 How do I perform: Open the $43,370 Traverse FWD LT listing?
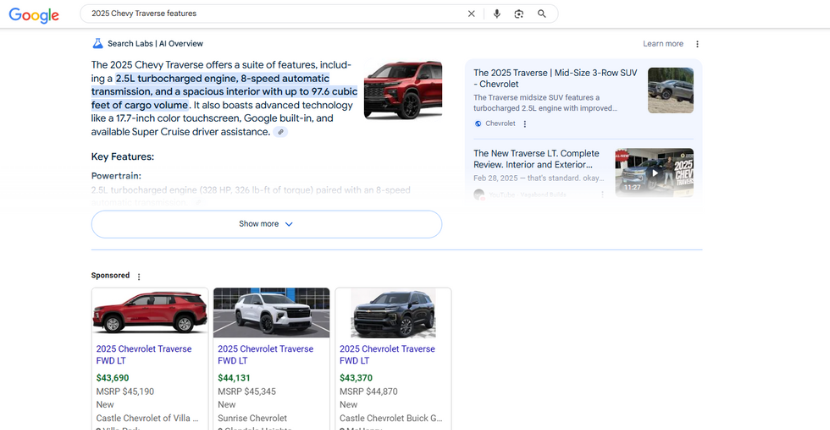click(x=387, y=355)
